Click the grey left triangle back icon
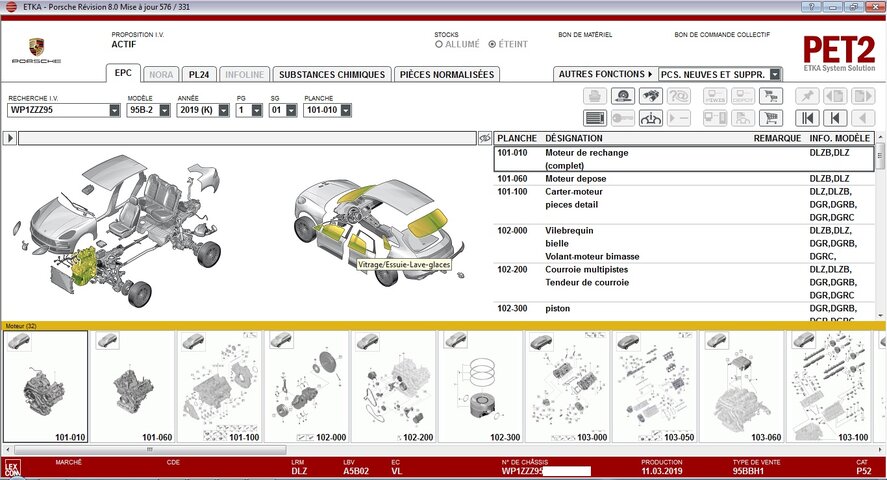Screen dimensions: 887x480 [x=863, y=118]
